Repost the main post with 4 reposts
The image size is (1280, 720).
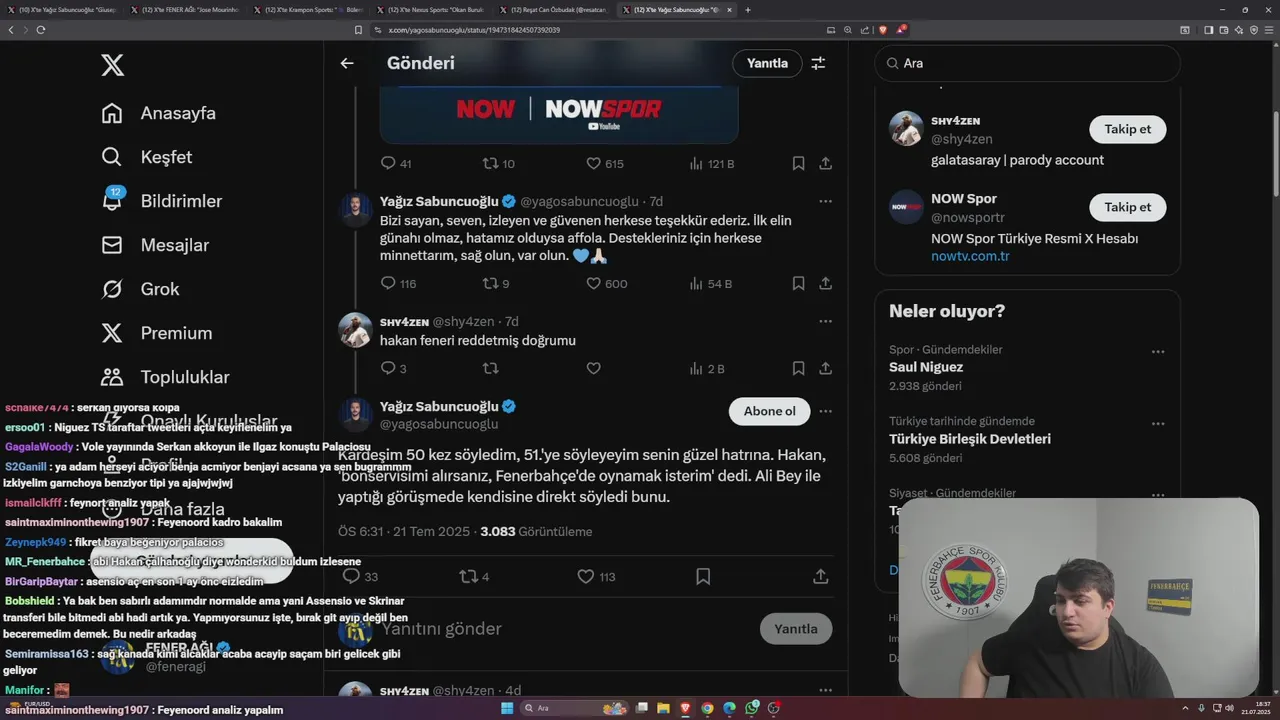(x=467, y=576)
